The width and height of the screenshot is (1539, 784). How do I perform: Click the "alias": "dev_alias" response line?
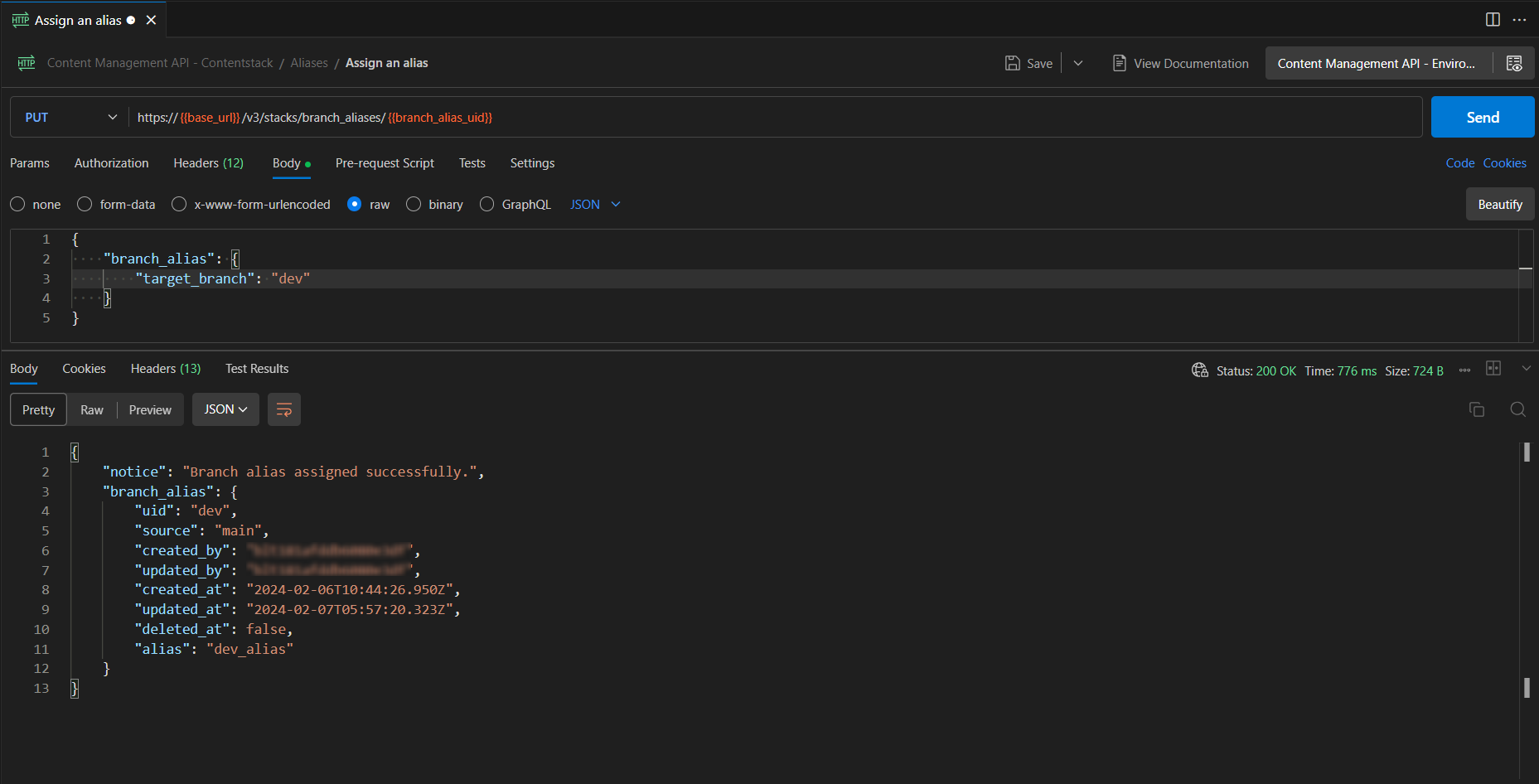coord(214,649)
